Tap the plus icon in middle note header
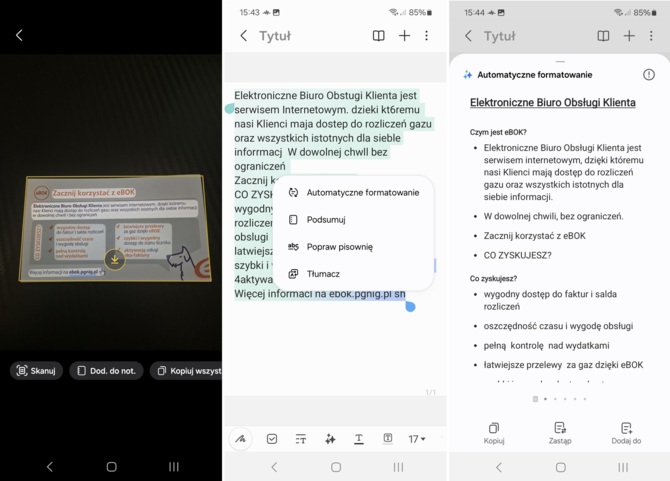 point(404,35)
